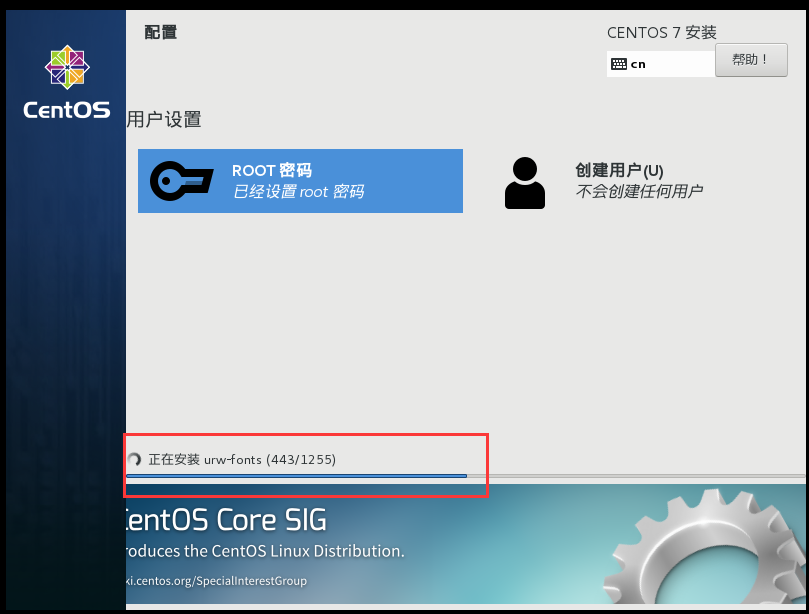Click the CentOS Core SIG banner heading
This screenshot has height=614, width=809.
[227, 519]
